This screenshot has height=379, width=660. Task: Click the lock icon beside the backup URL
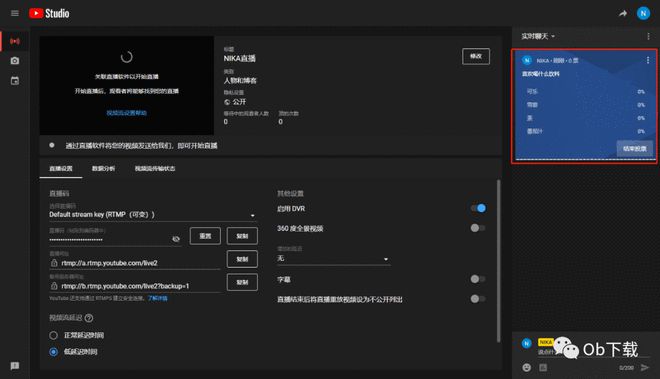coord(54,286)
